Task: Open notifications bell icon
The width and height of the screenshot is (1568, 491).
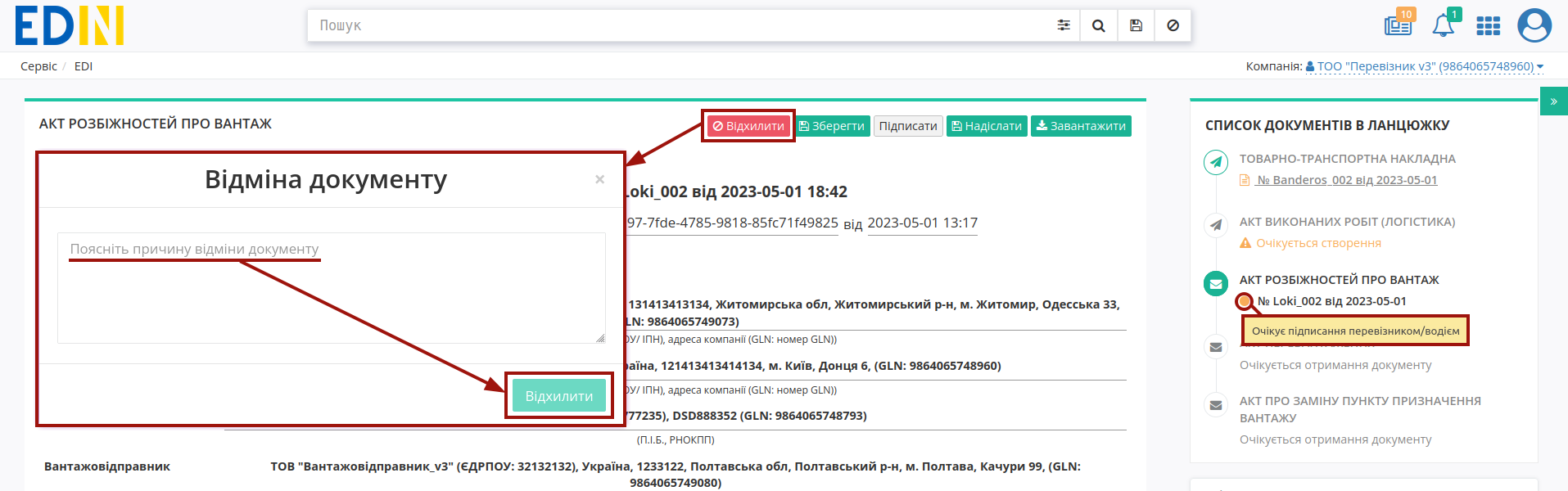Action: pos(1444,25)
